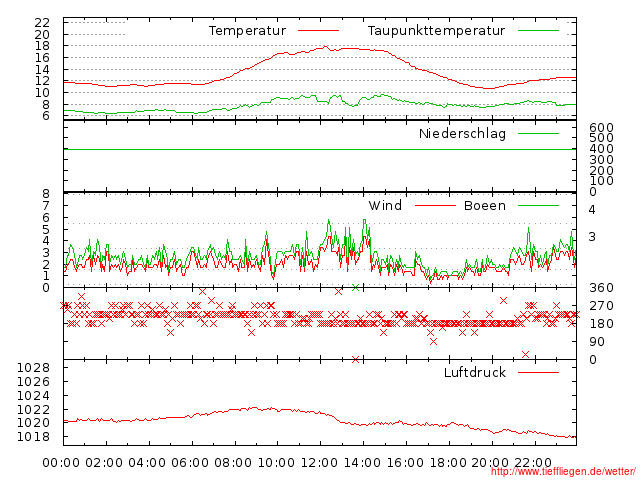Click the red Wind legend line
The image size is (640, 480).
click(x=435, y=205)
